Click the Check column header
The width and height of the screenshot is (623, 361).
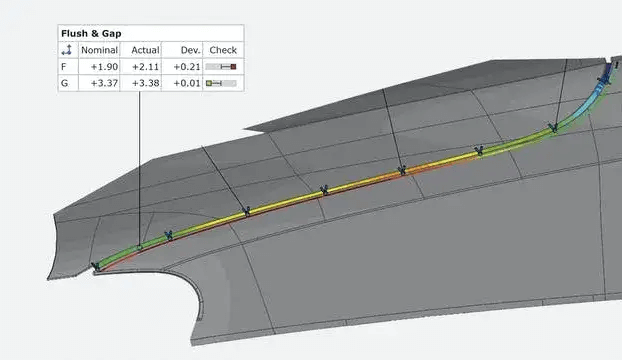coord(223,50)
